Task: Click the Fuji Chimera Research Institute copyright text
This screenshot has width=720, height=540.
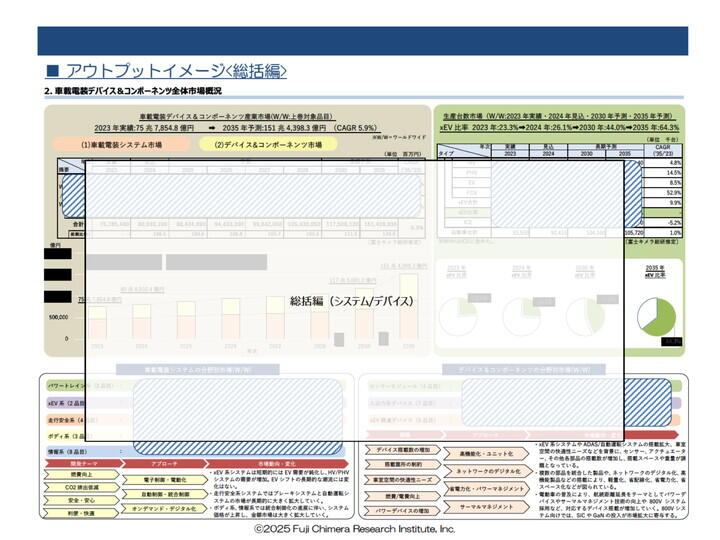Action: (355, 529)
